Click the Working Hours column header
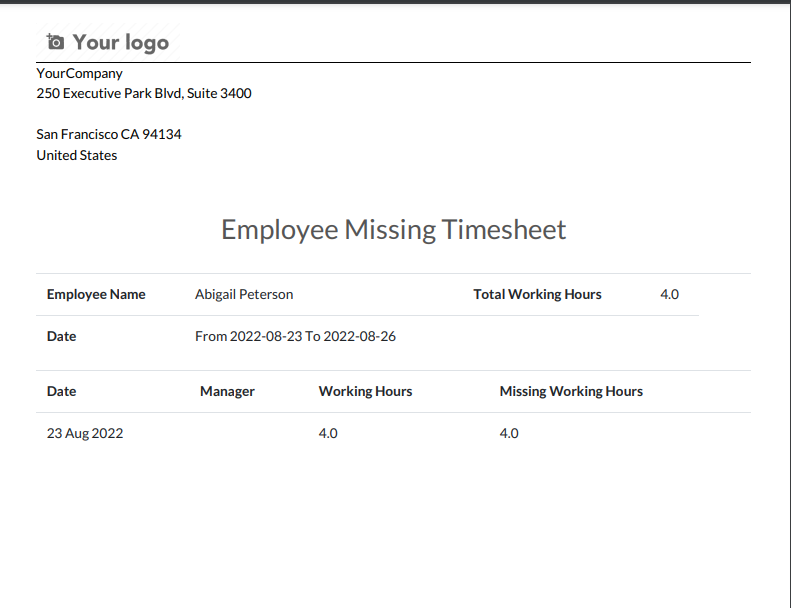Viewport: 791px width, 608px height. (365, 392)
